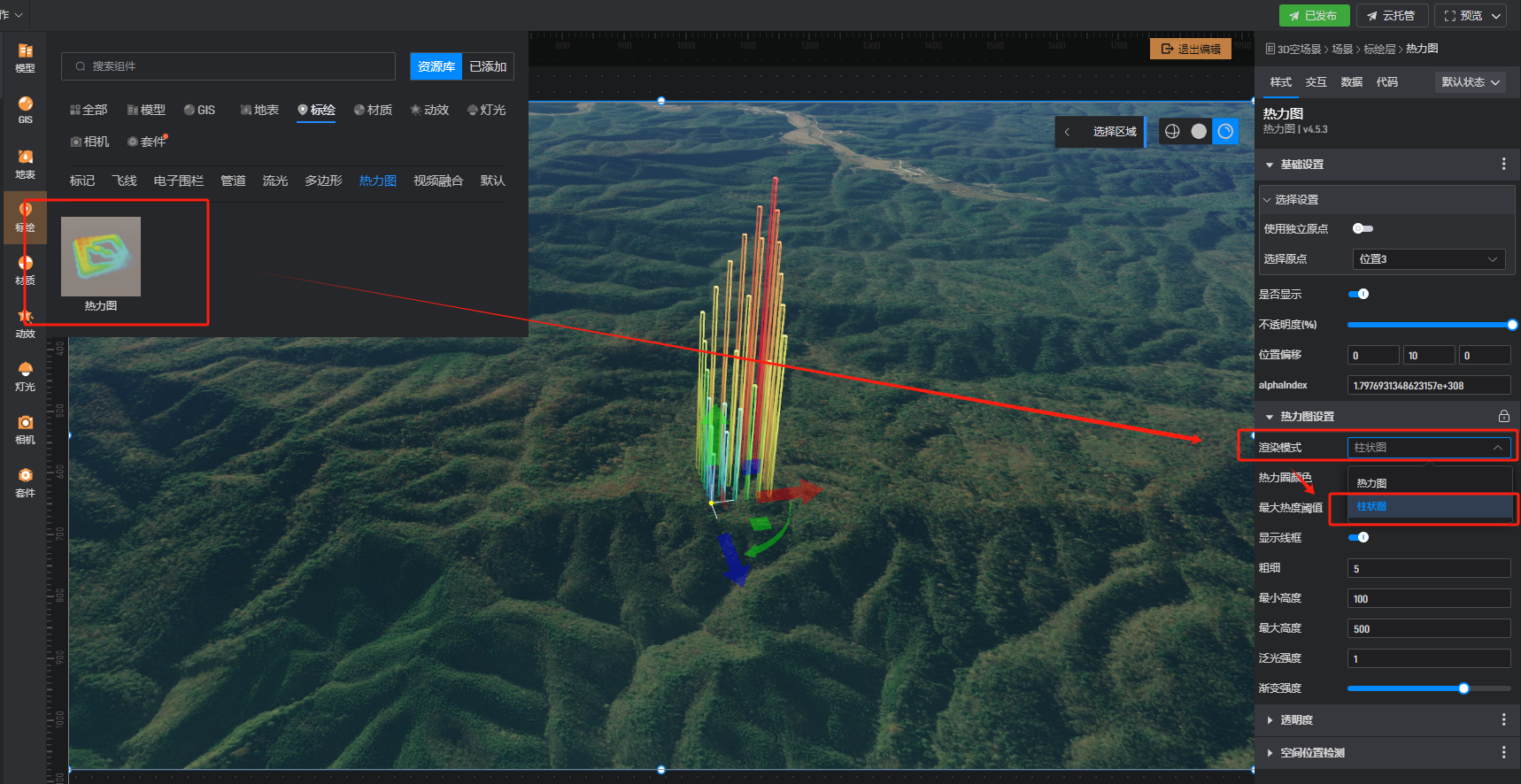Click 退出编辑 exit editing button

tap(1191, 49)
